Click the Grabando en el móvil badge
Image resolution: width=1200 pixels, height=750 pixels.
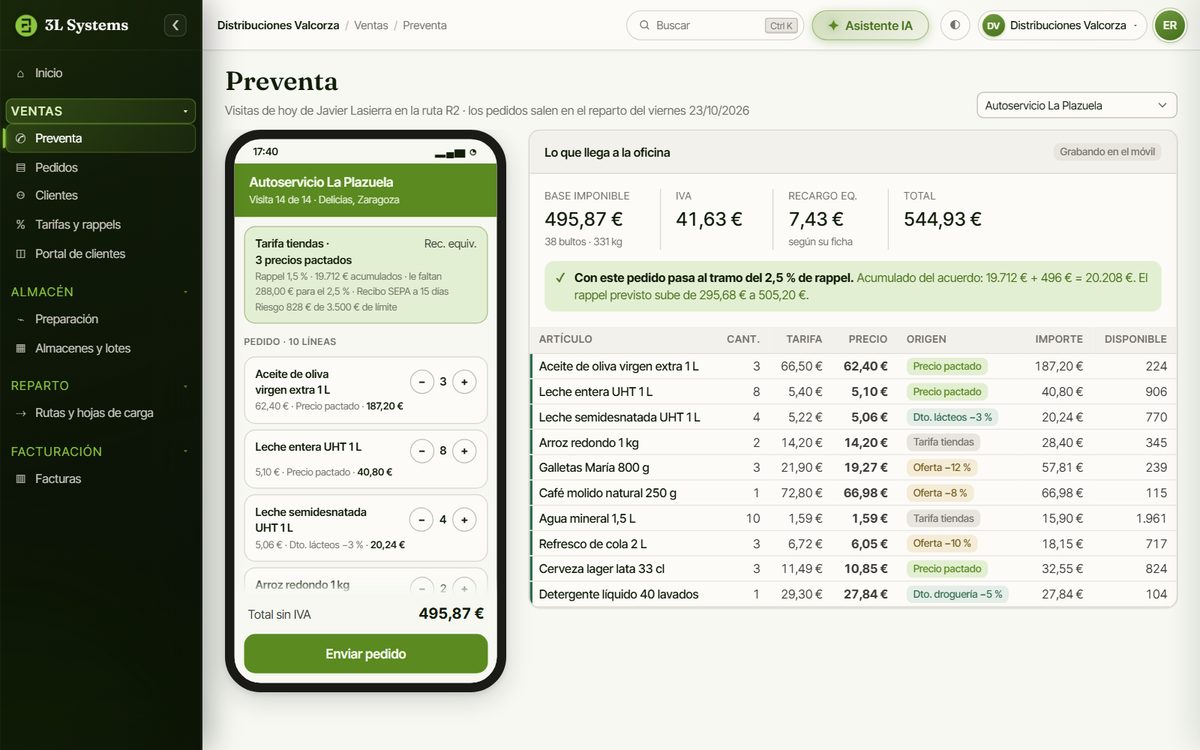[x=1107, y=152]
